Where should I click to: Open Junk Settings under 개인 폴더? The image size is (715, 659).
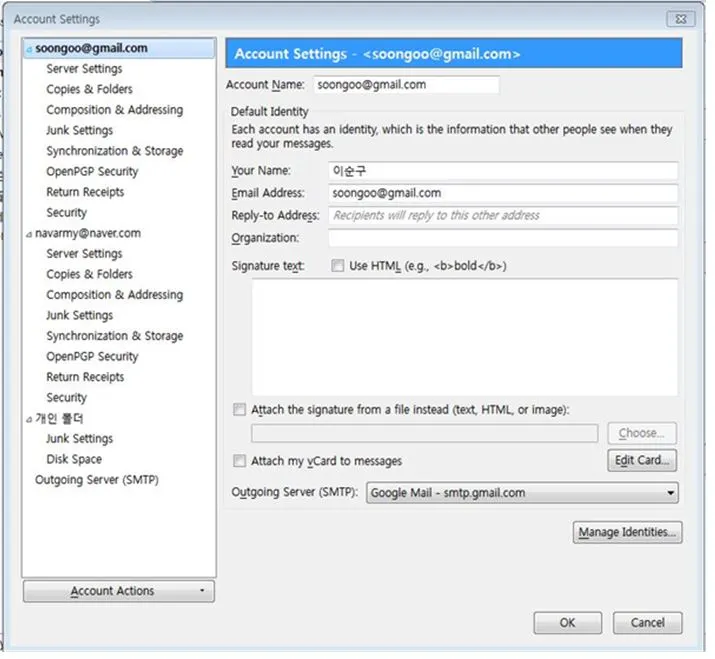pos(79,439)
